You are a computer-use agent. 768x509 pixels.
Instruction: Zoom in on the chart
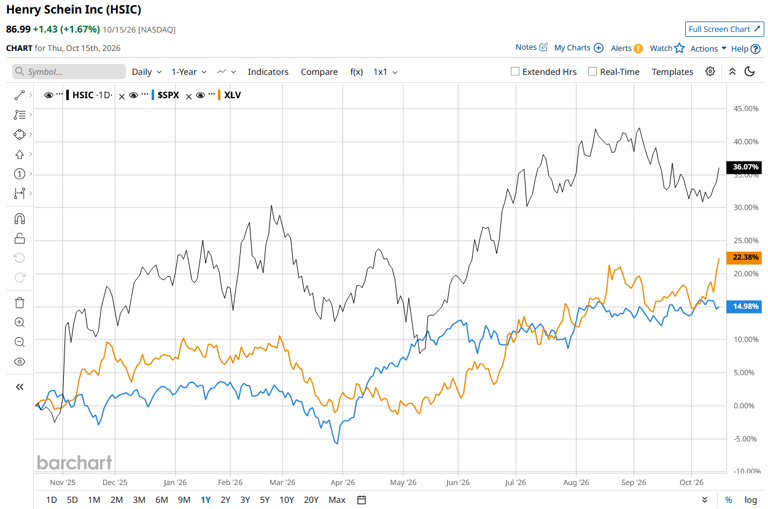[20, 322]
